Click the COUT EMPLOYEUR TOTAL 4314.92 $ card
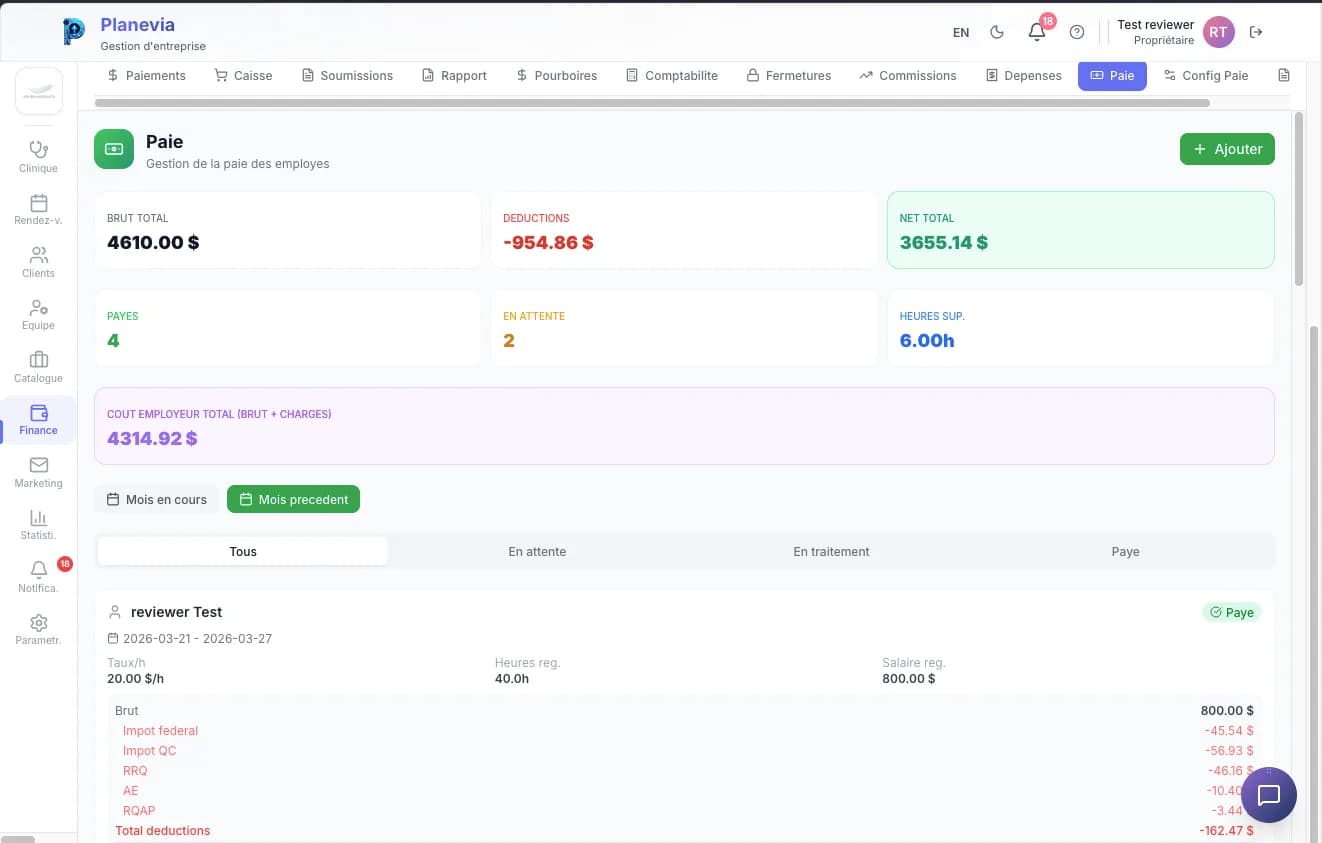 click(684, 426)
